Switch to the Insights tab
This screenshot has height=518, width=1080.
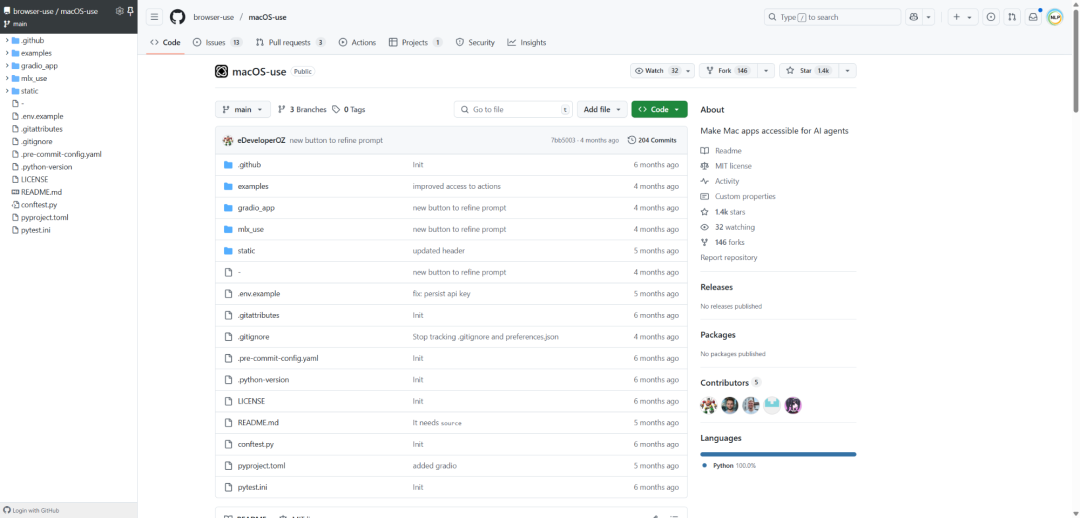click(x=527, y=43)
